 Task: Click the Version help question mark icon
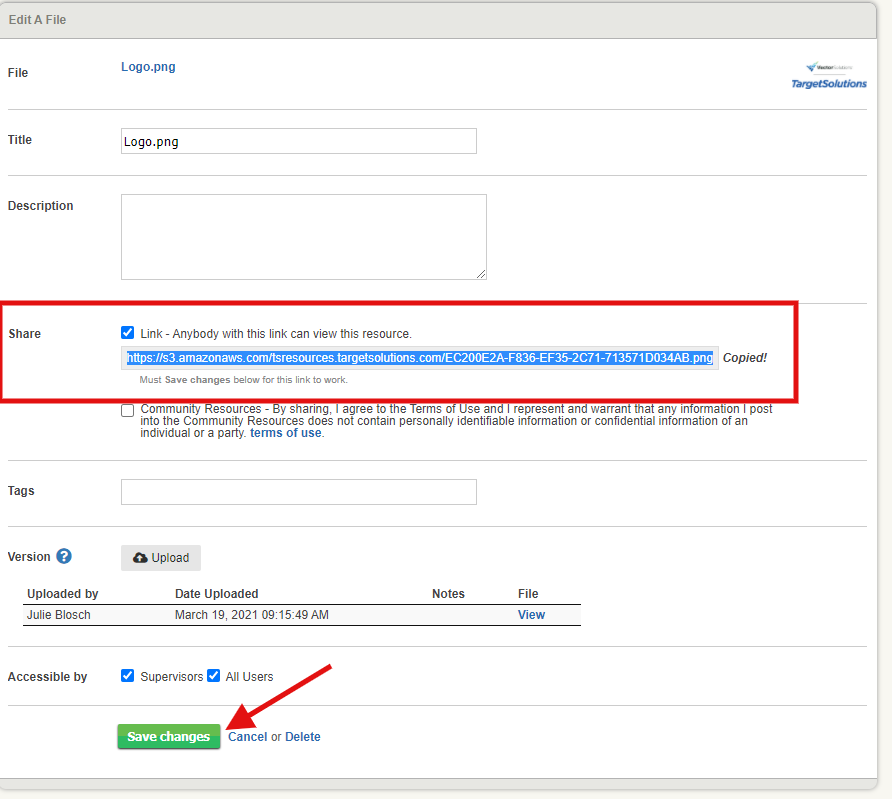[x=64, y=557]
